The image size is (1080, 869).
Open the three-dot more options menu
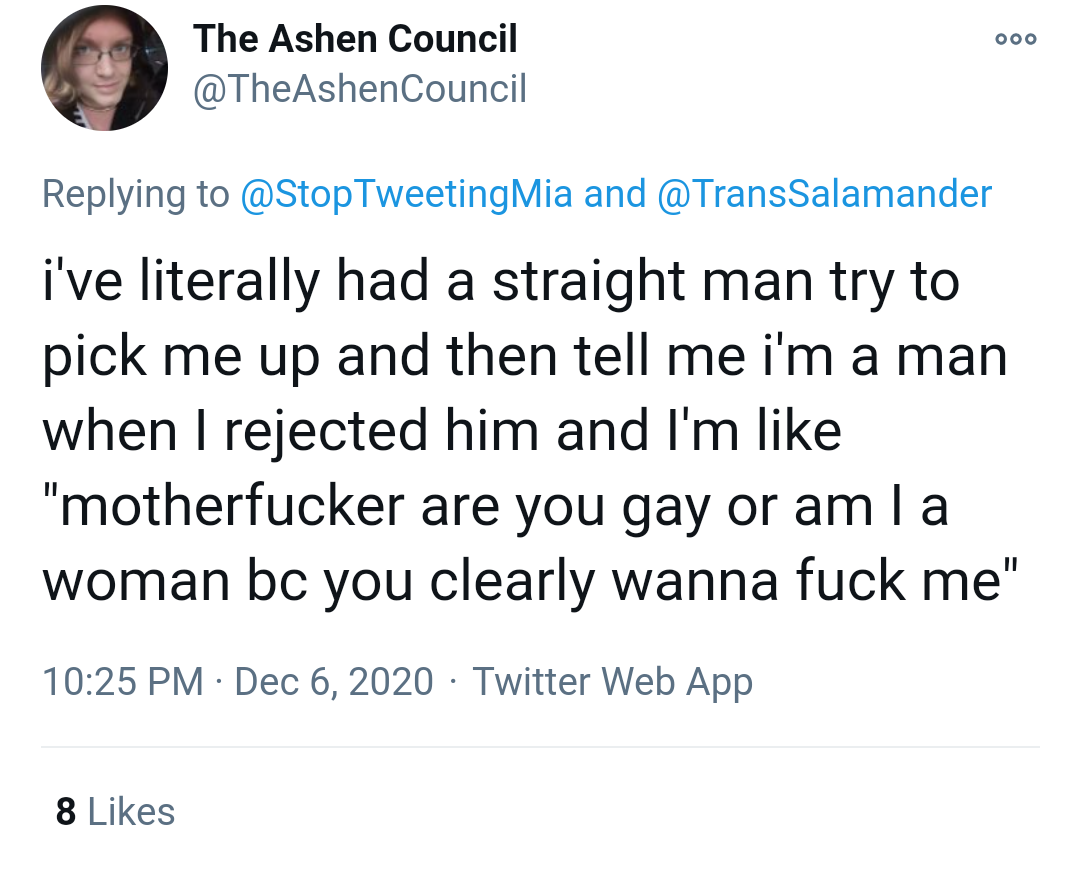pyautogui.click(x=1016, y=40)
